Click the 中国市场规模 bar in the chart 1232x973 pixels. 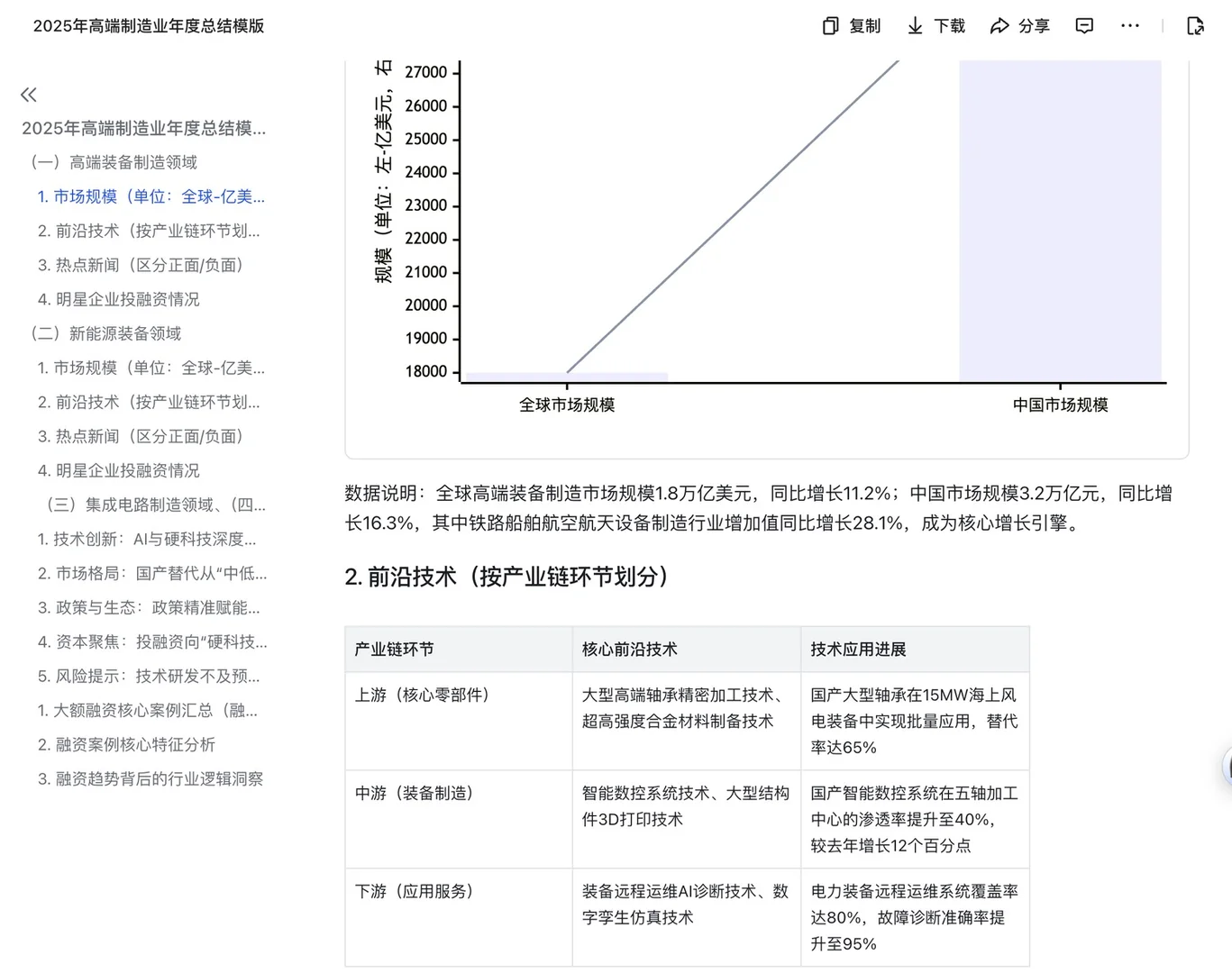point(1060,221)
